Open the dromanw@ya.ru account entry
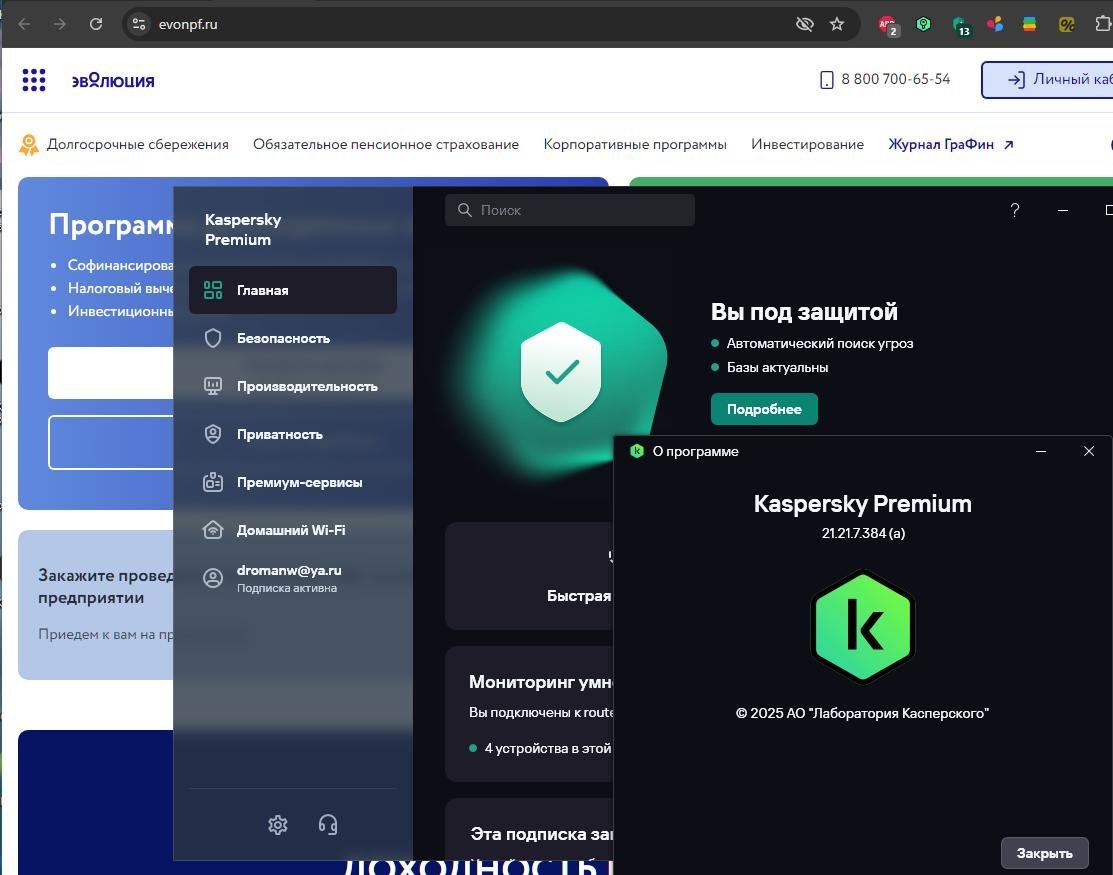1113x875 pixels. coord(292,578)
